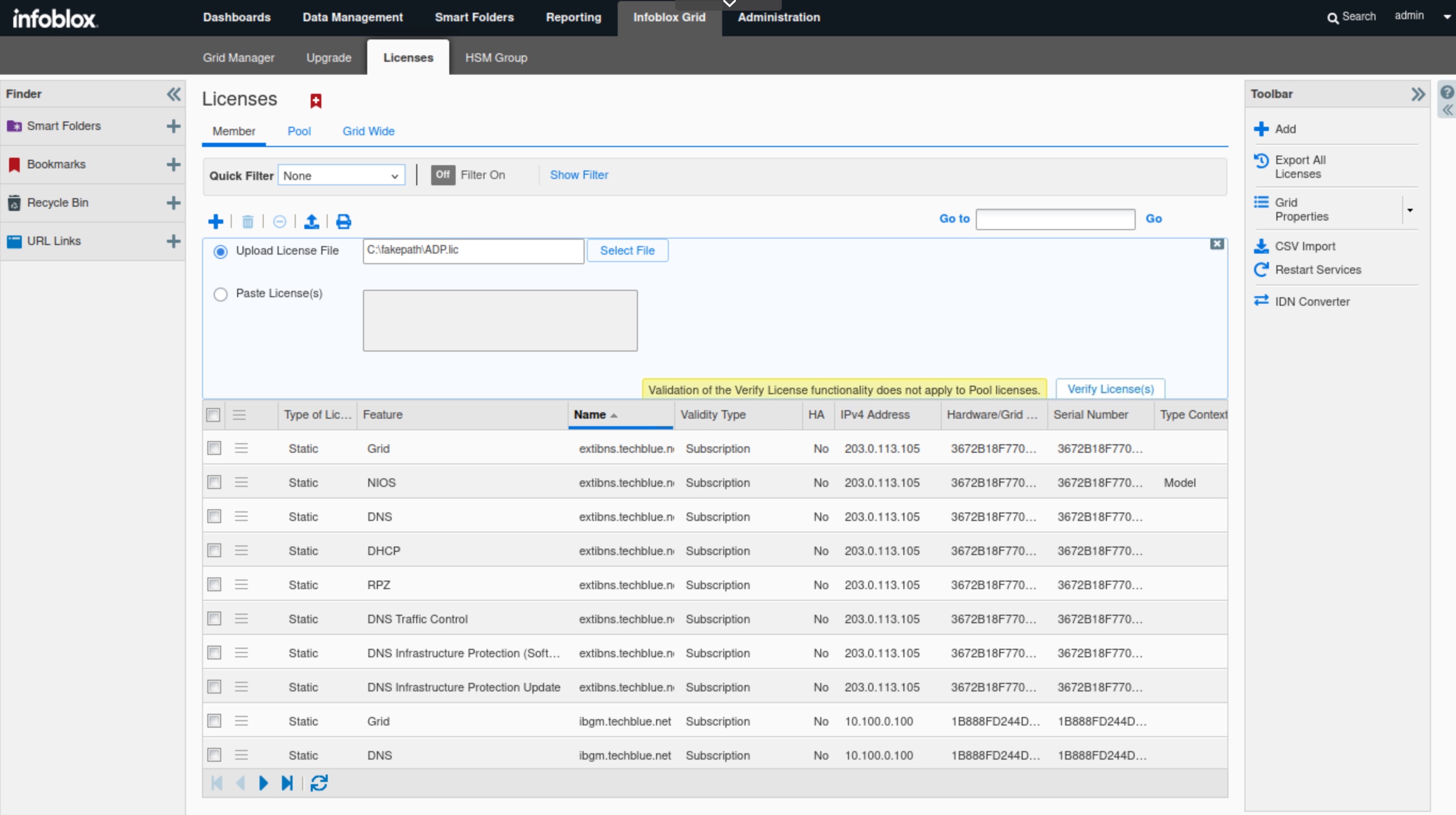The width and height of the screenshot is (1456, 815).
Task: Open the Upgrade sub-tab
Action: [x=328, y=58]
